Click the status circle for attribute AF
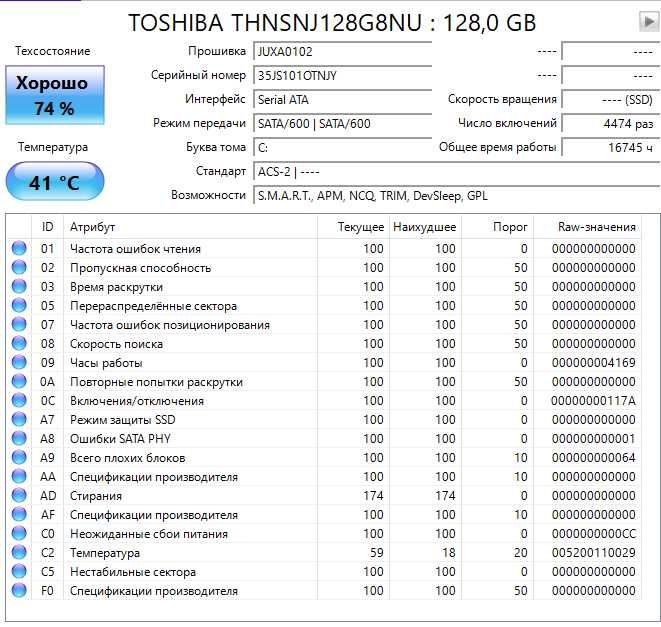Image resolution: width=661 pixels, height=627 pixels. (x=19, y=514)
